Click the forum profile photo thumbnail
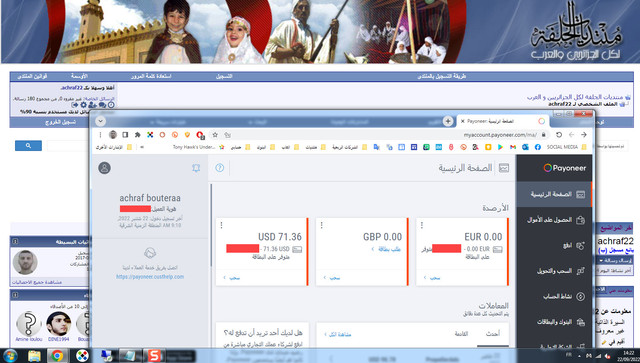640x363 pixels. [x=25, y=262]
